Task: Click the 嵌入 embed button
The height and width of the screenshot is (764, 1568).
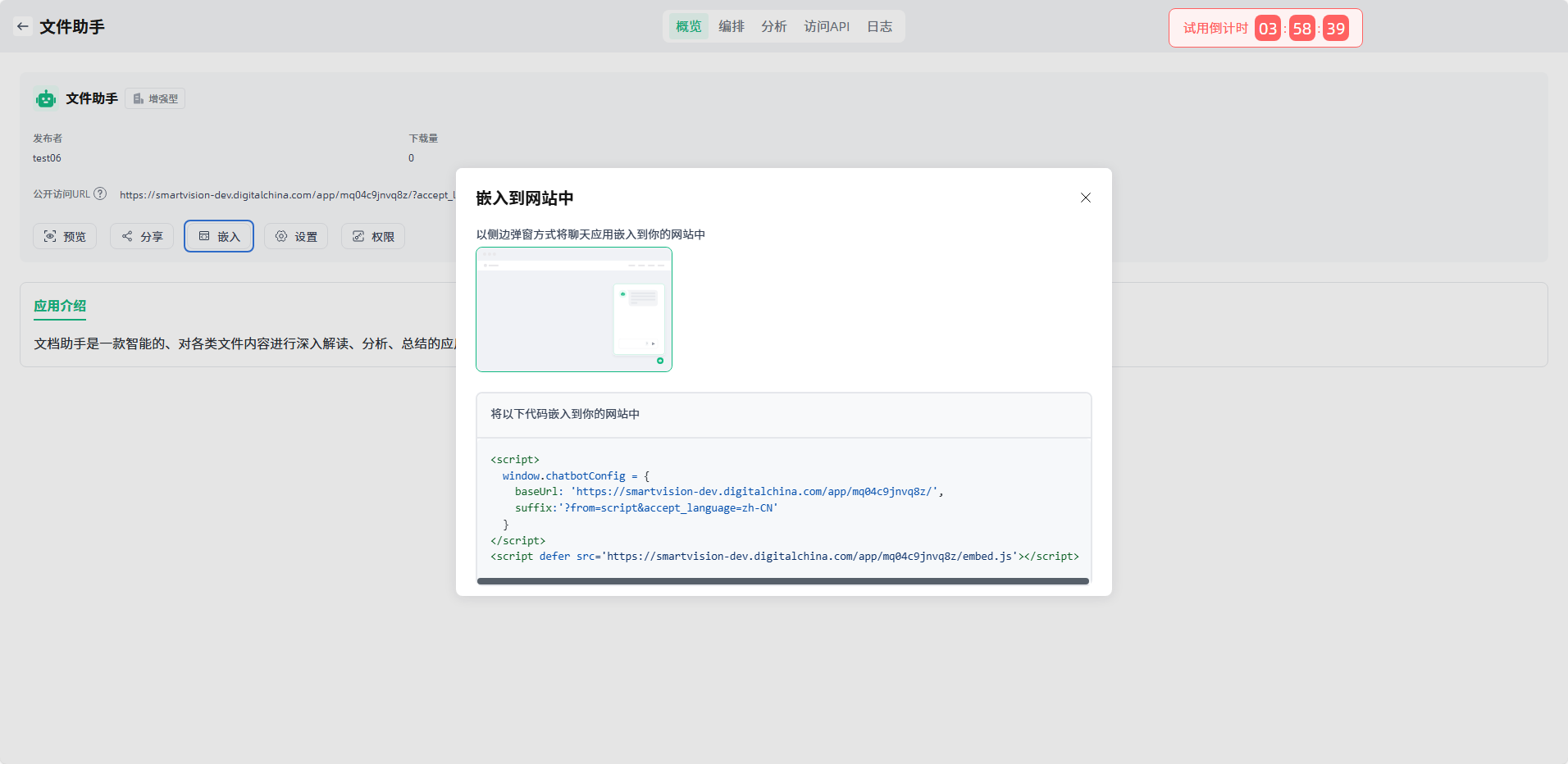Action: [x=219, y=237]
